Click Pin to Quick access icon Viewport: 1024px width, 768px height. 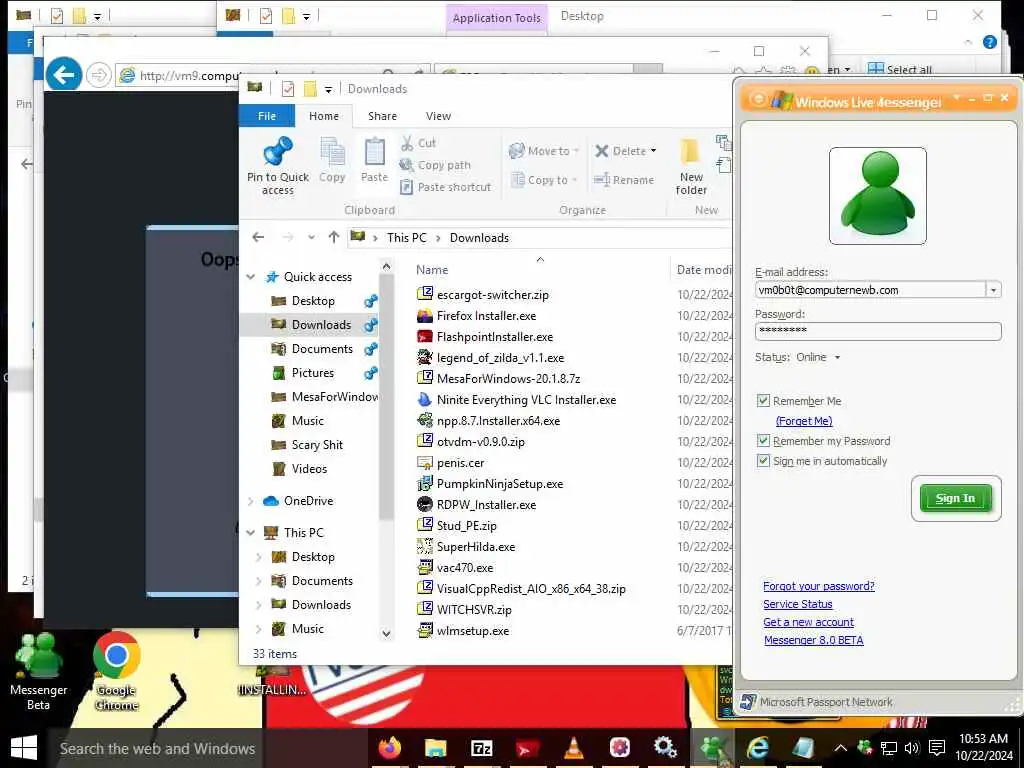coord(278,151)
